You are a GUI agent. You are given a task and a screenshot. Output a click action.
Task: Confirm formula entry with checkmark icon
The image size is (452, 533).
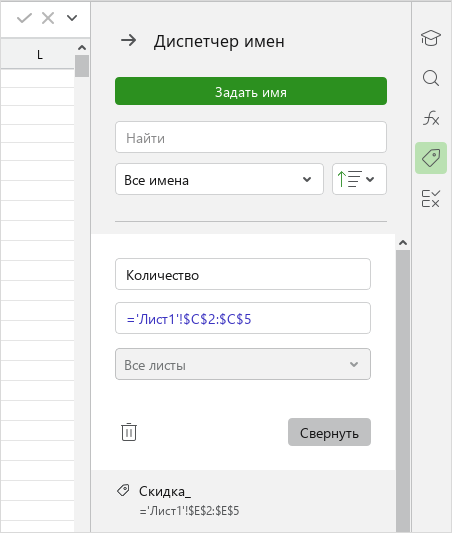point(24,18)
